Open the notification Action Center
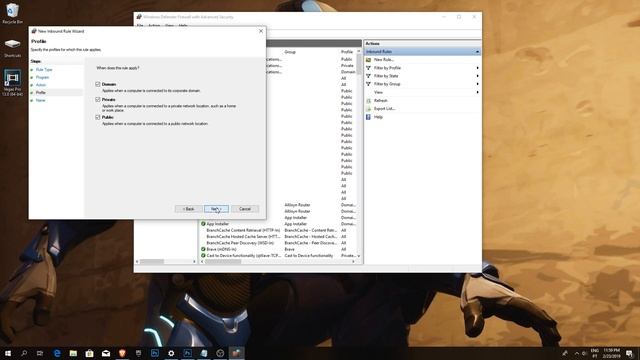The height and width of the screenshot is (360, 640). [x=629, y=353]
